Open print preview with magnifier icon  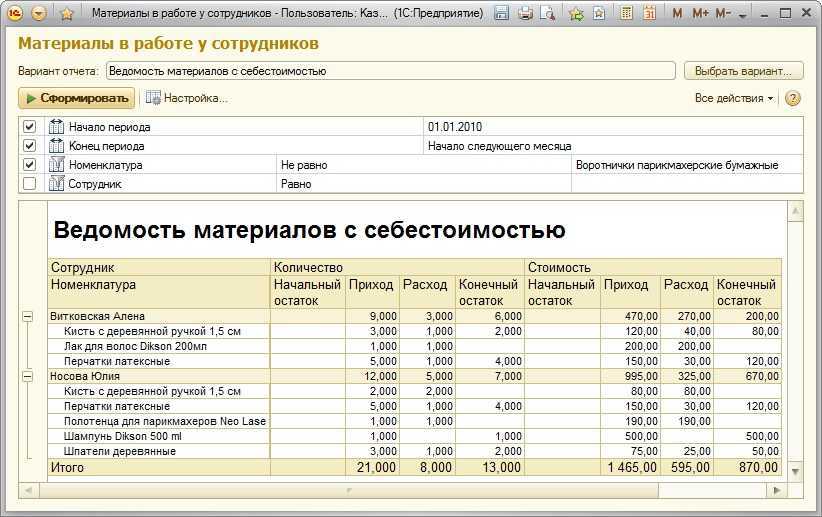pos(547,14)
